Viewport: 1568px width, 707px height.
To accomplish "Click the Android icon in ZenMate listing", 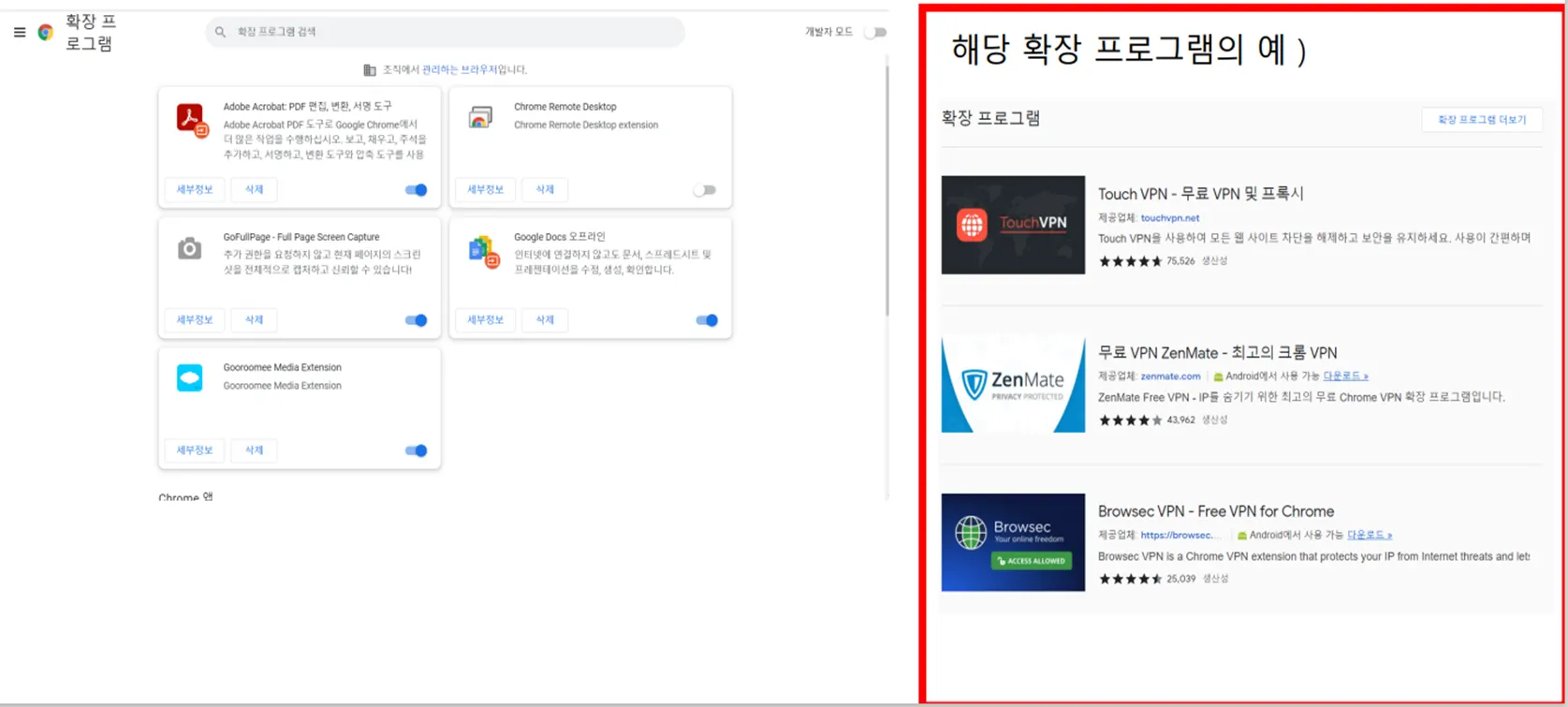I will point(1218,376).
